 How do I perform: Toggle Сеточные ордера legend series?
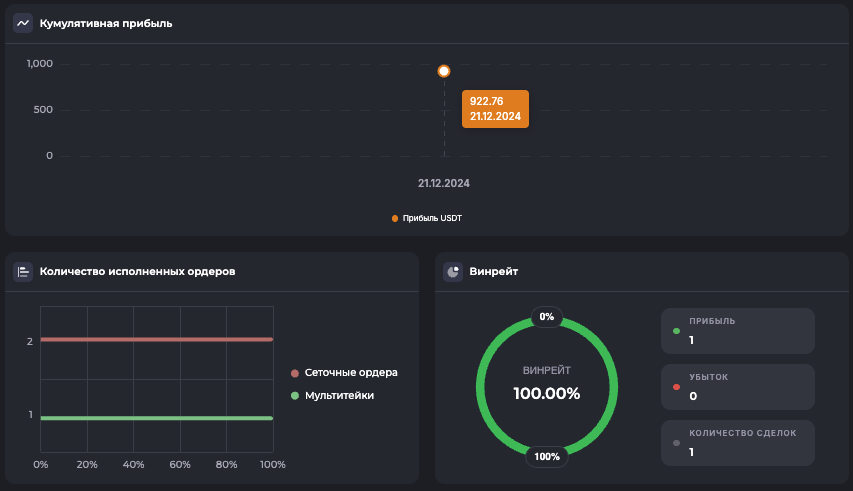351,373
